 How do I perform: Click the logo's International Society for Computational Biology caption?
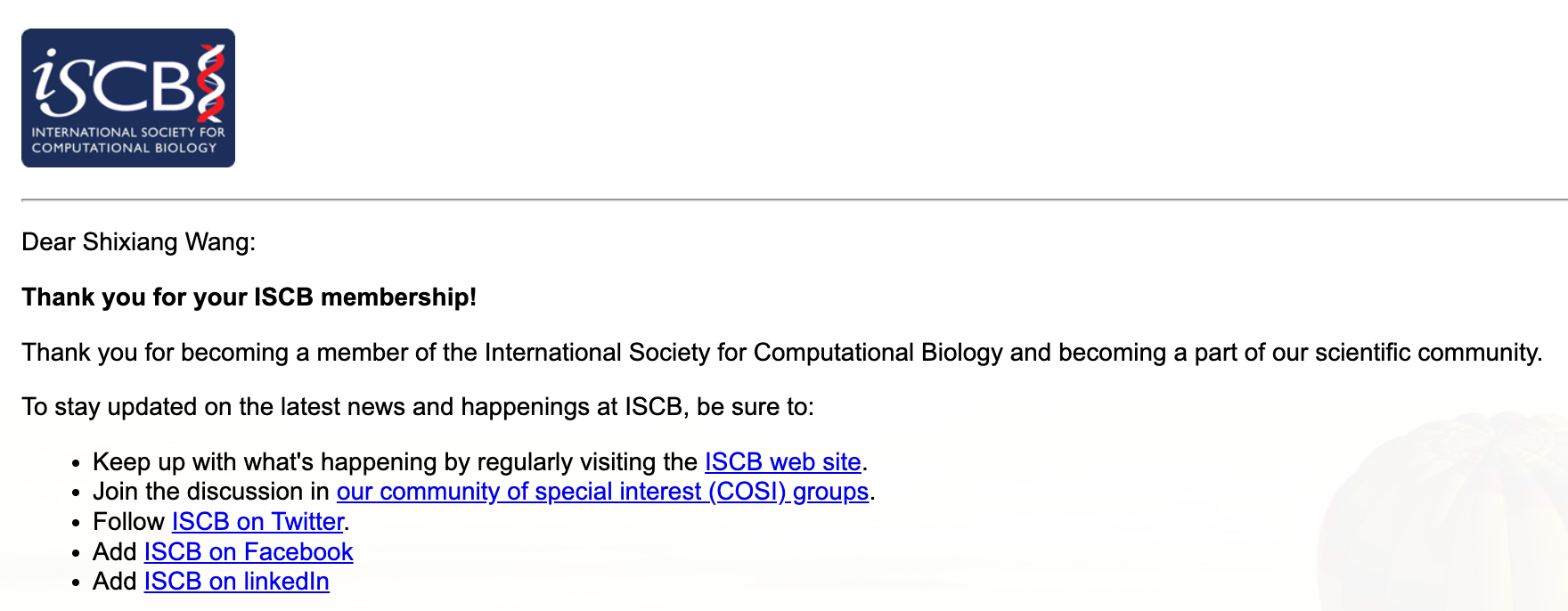[127, 140]
